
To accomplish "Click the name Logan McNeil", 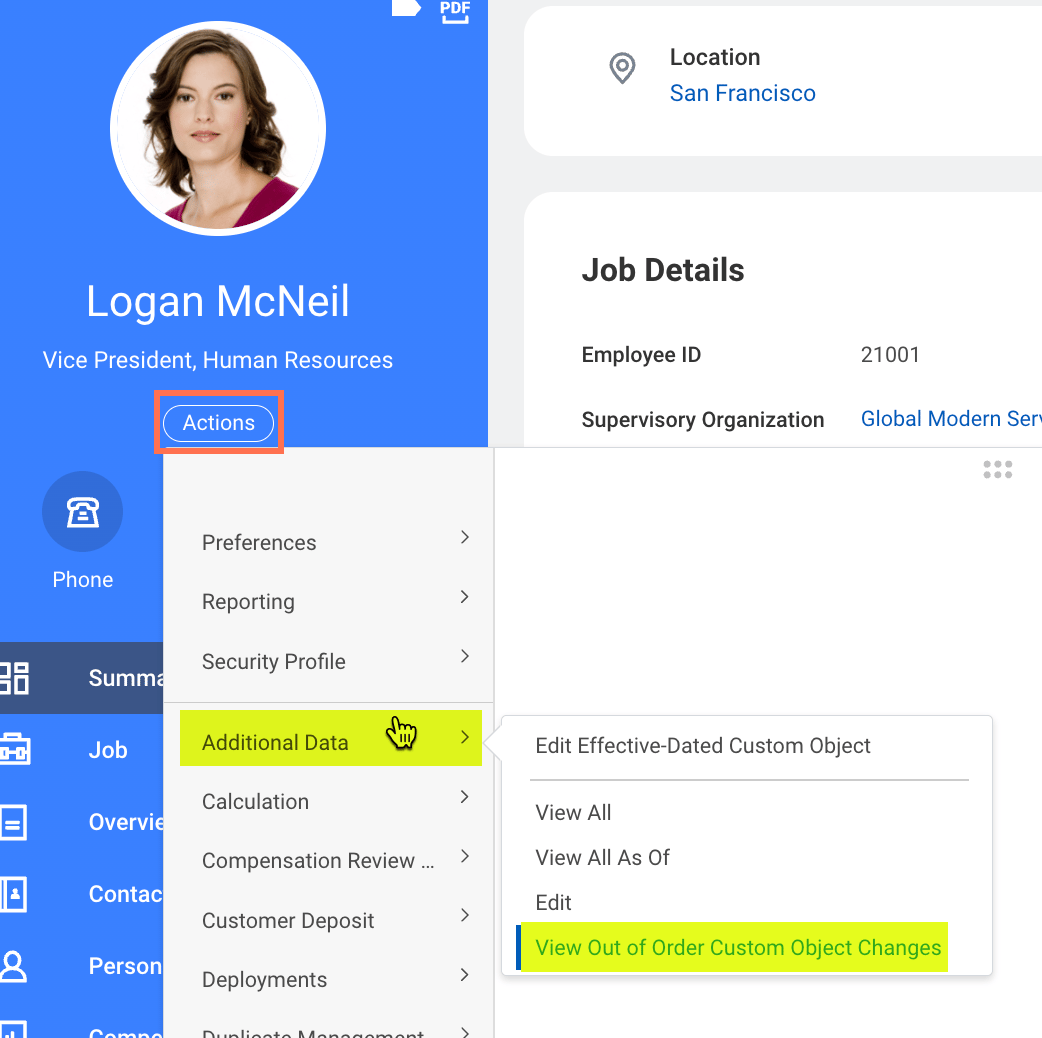I will click(217, 302).
